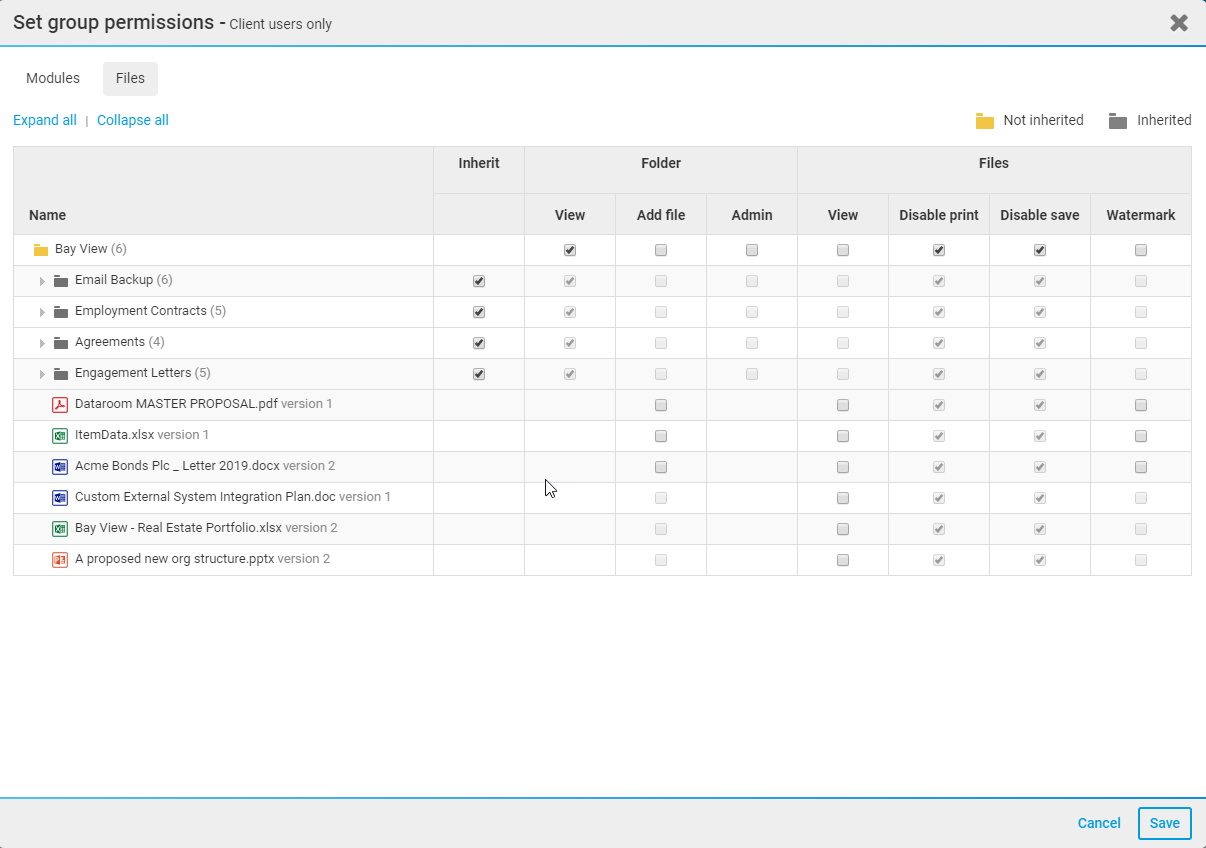This screenshot has width=1206, height=848.
Task: Toggle Files View checkbox for ItemData.xlsx
Action: pos(843,437)
